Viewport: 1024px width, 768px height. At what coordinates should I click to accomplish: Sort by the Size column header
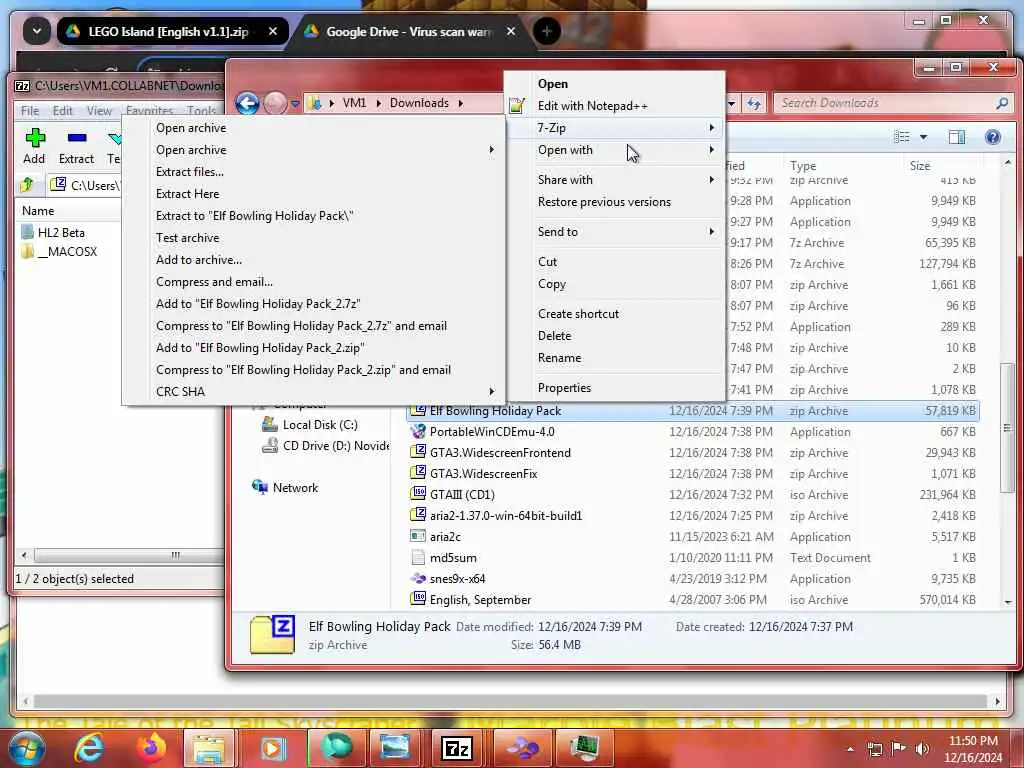942,166
